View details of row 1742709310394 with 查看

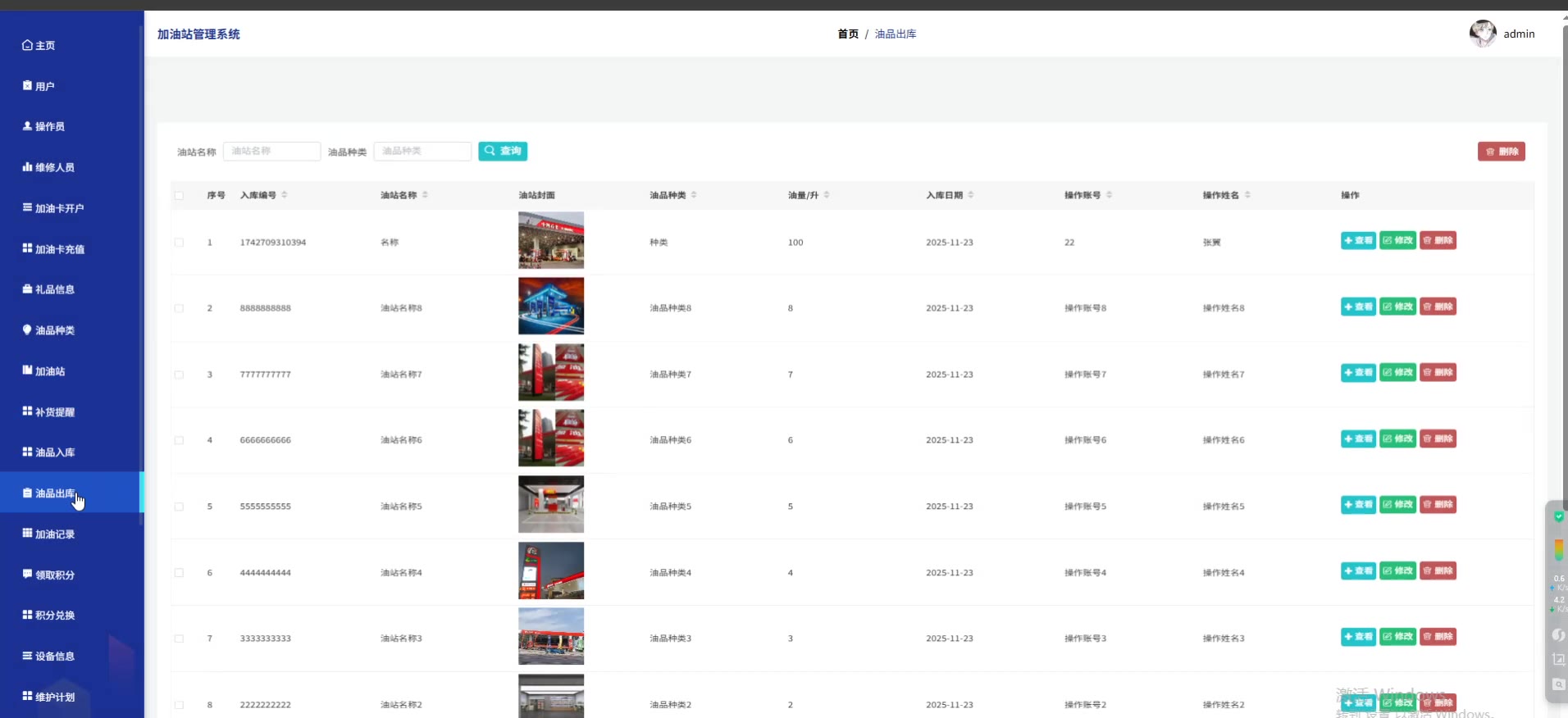tap(1358, 240)
